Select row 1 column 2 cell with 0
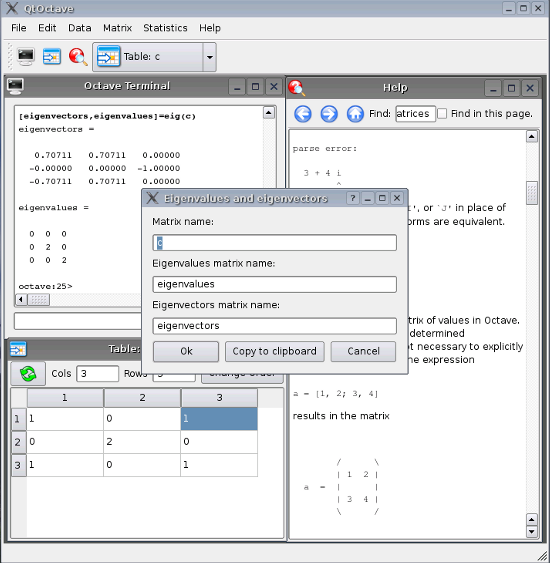This screenshot has height=563, width=550. tap(142, 419)
